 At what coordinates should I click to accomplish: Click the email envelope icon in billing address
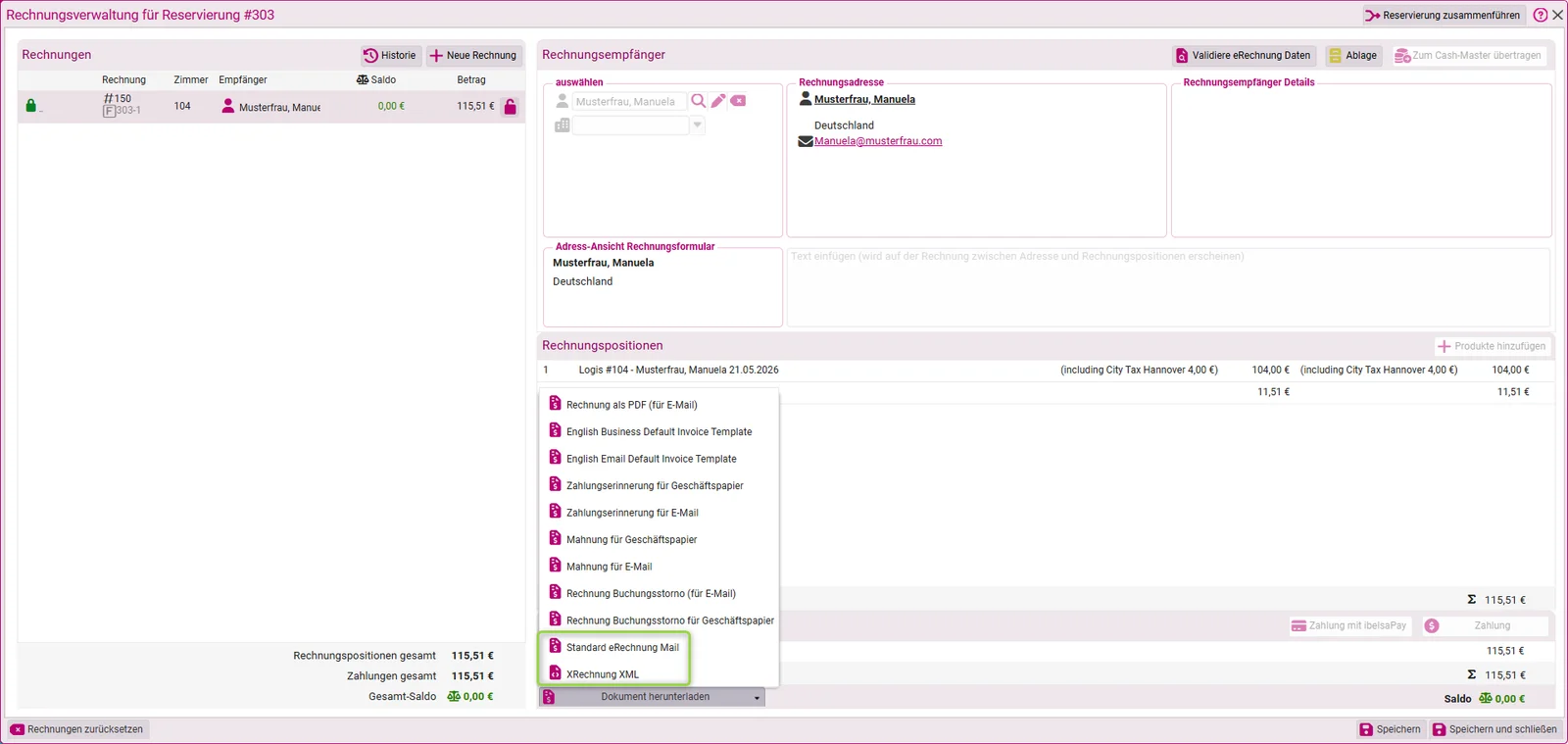[x=806, y=141]
